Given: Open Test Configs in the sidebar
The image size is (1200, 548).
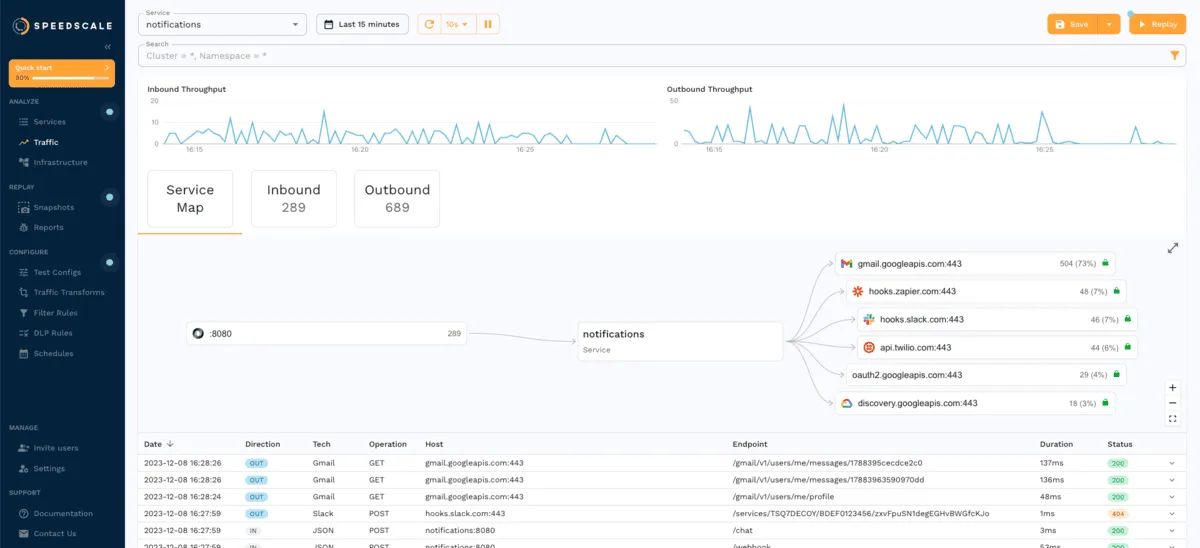Looking at the screenshot, I should pyautogui.click(x=57, y=272).
